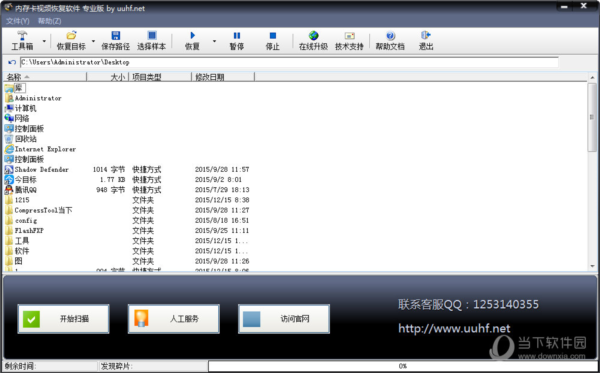Pause with the 暂停 button
600x373 pixels.
pyautogui.click(x=236, y=41)
